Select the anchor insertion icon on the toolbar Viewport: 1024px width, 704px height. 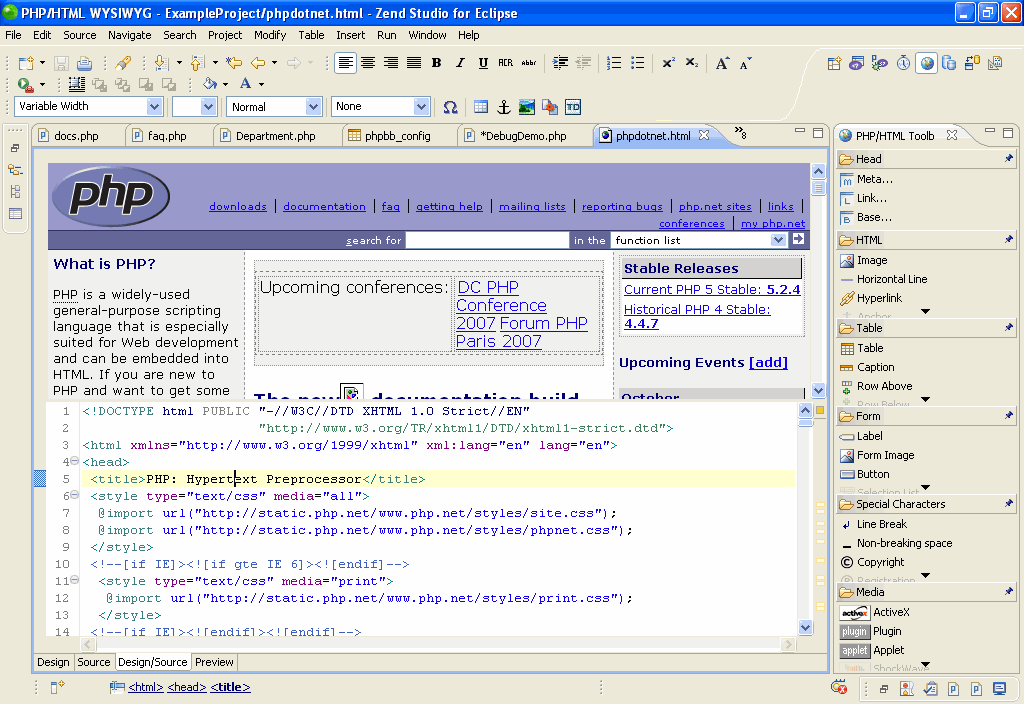503,106
